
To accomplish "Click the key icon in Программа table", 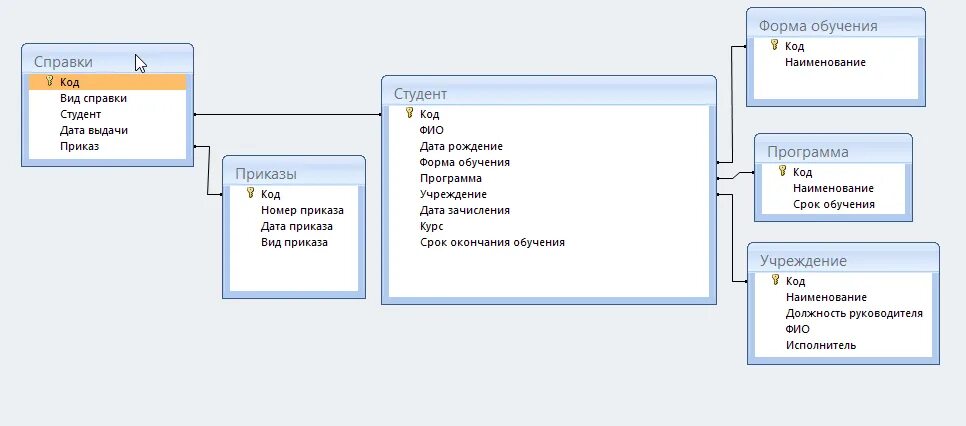I will tap(782, 171).
